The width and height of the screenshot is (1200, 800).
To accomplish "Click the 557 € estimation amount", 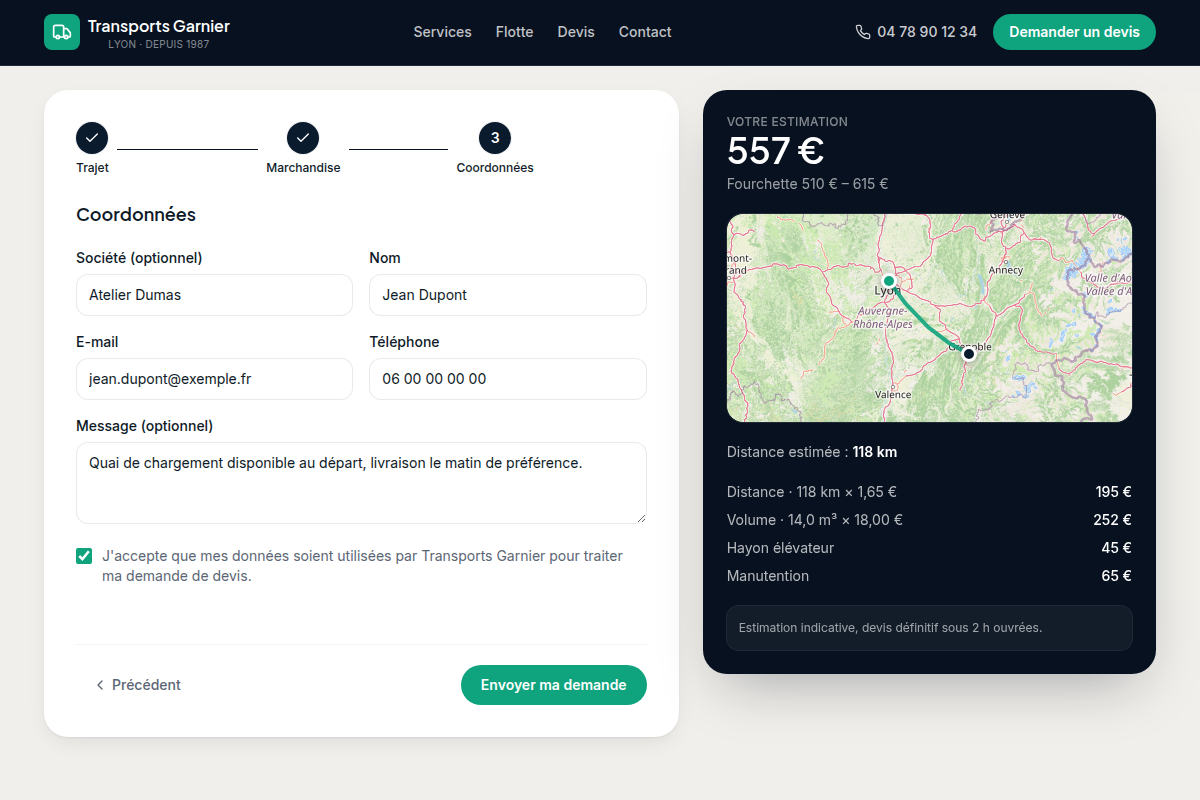I will (775, 151).
